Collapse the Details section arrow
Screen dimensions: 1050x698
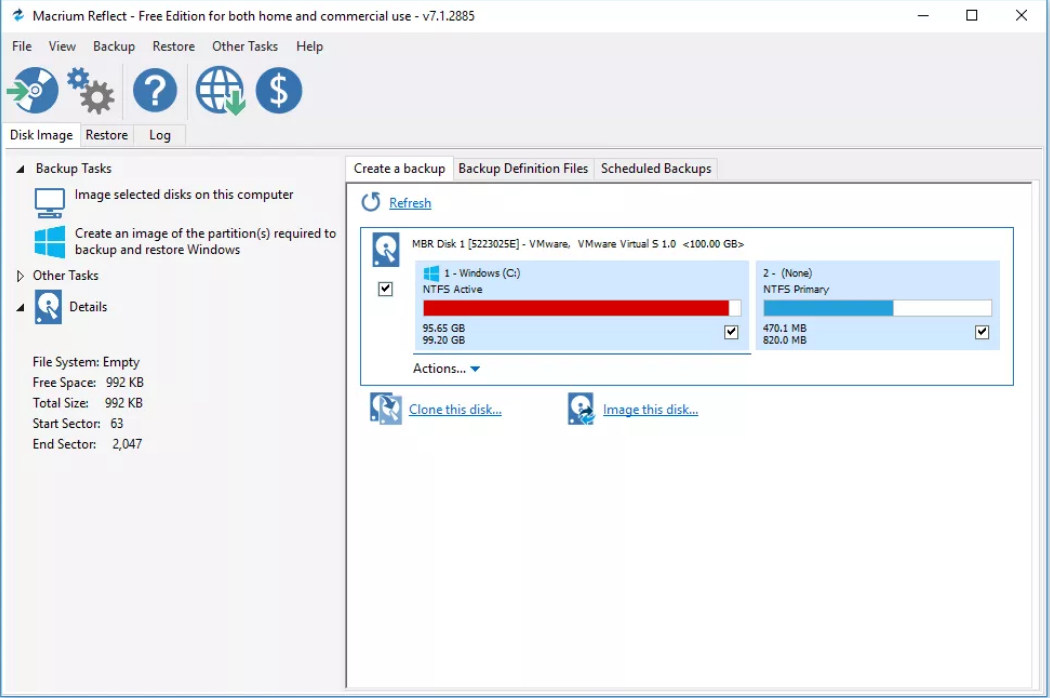point(20,307)
